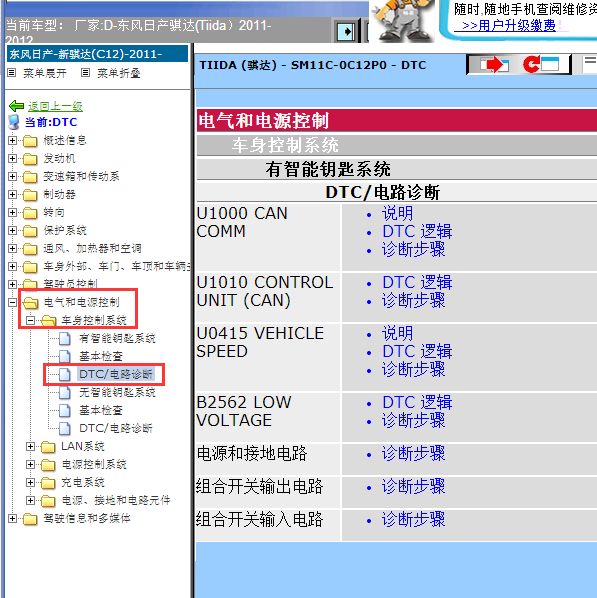Viewport: 597px width, 598px height.
Task: Click the 电气和电源控制 red section header
Action: coord(397,121)
